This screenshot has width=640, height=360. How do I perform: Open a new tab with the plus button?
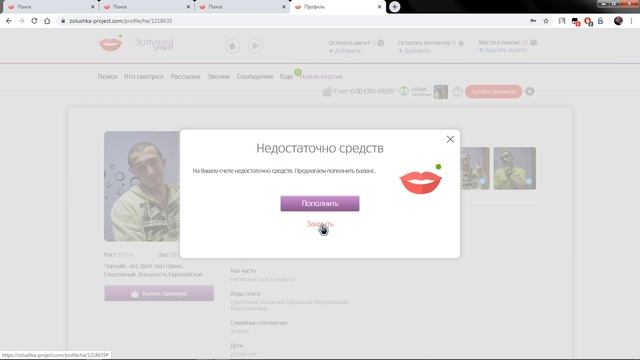394,7
